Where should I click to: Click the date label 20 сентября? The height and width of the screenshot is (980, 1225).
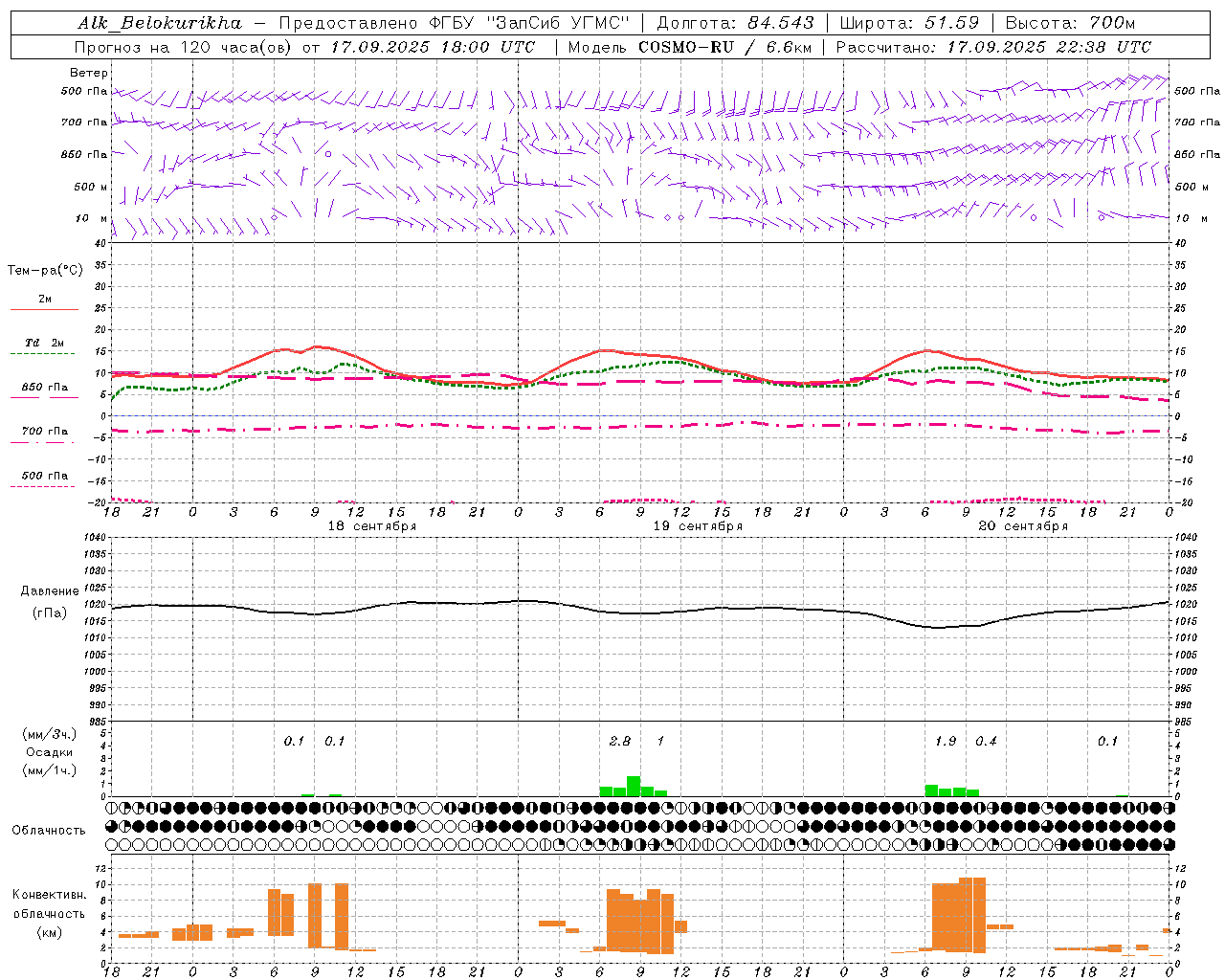point(1023,525)
